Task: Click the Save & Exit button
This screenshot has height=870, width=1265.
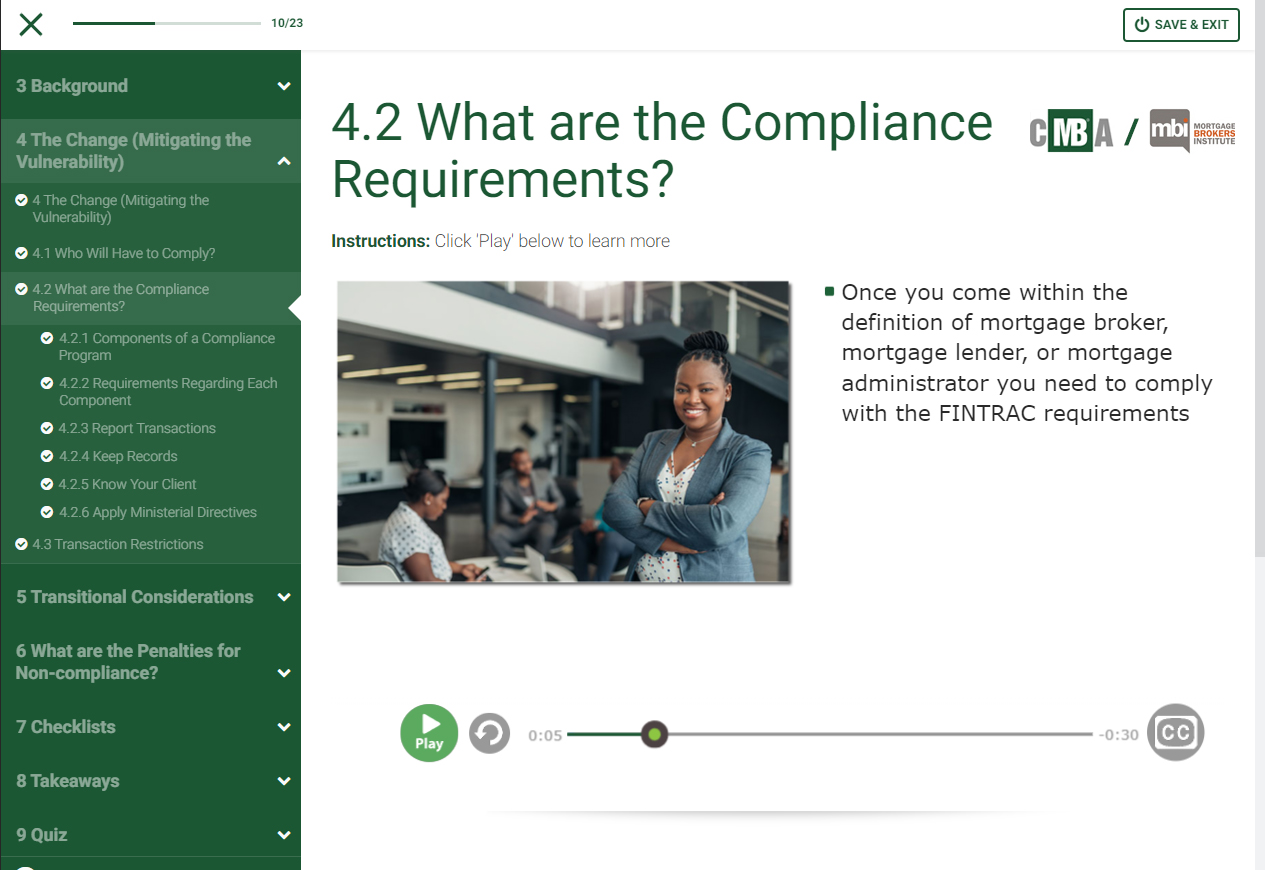Action: click(1181, 25)
